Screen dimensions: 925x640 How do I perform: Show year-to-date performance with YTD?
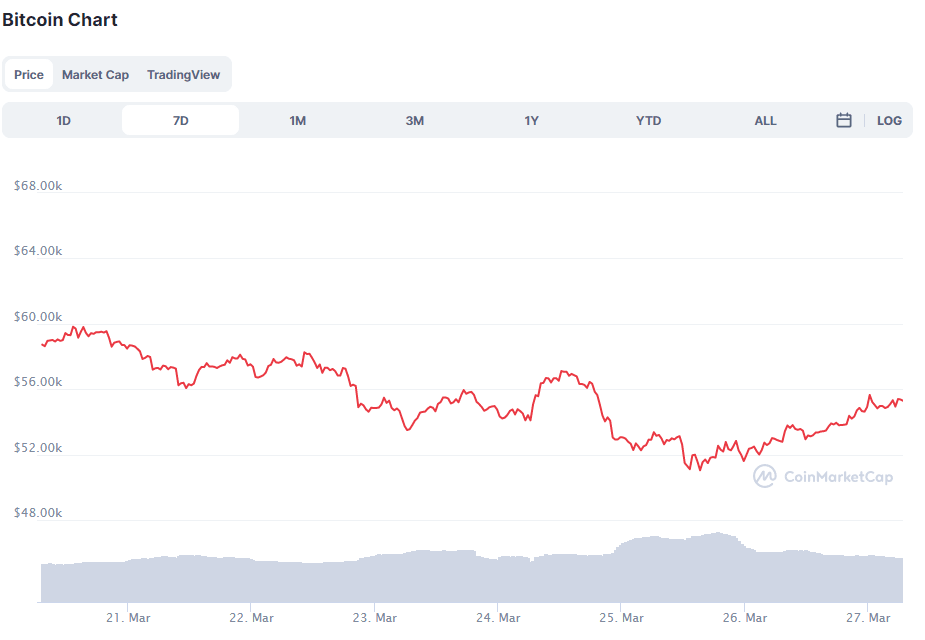(x=648, y=120)
